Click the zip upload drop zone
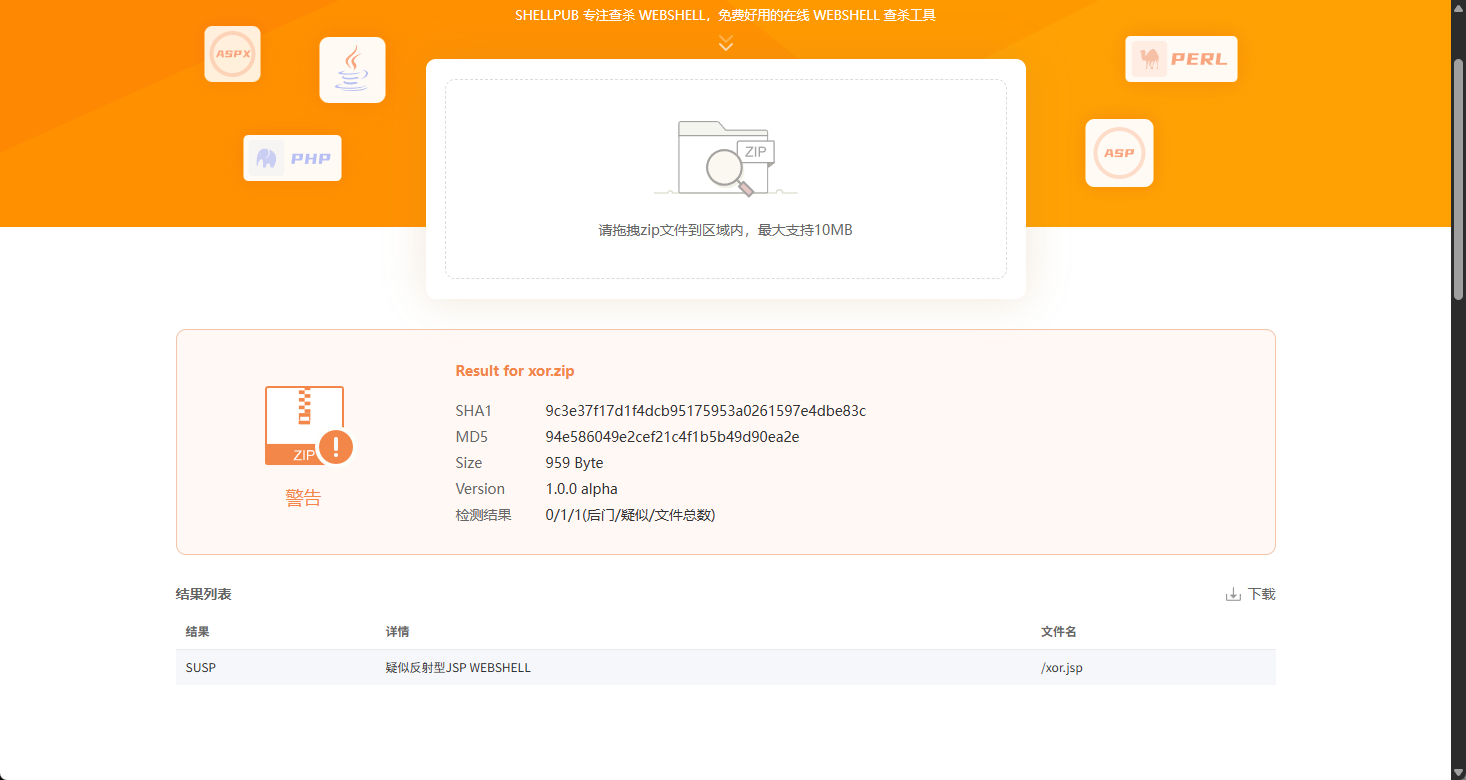 (x=726, y=179)
